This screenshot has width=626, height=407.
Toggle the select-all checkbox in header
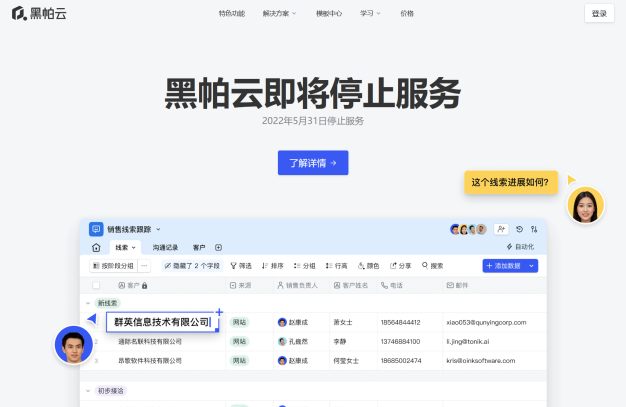(96, 285)
